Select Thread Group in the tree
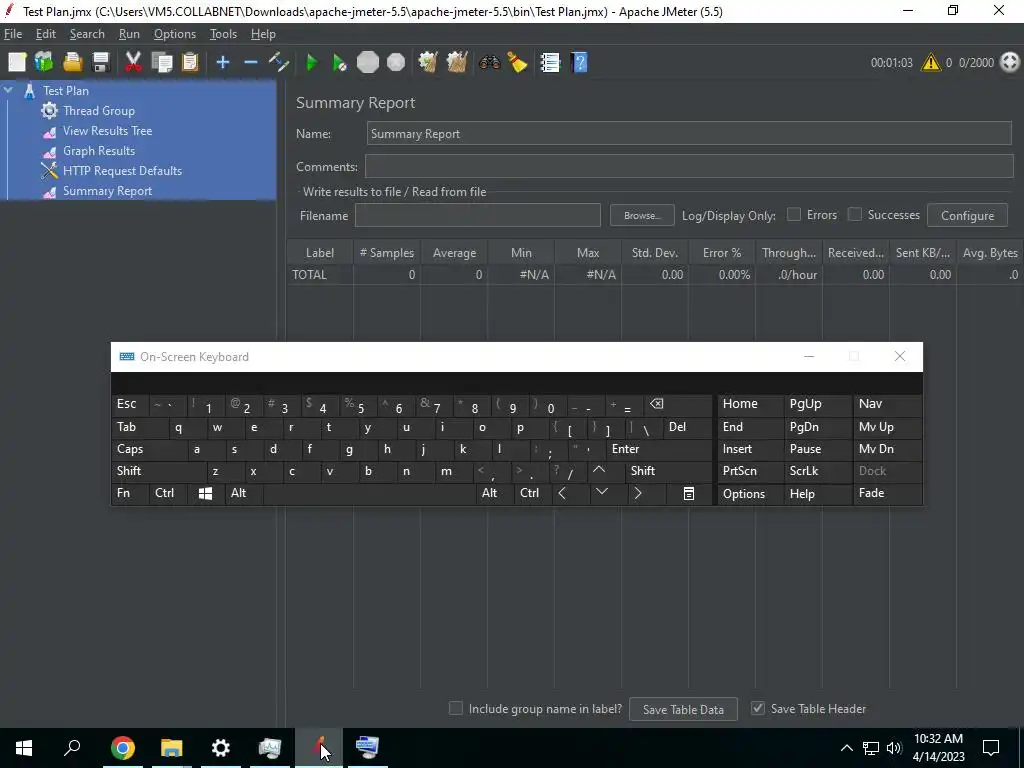 pos(99,111)
